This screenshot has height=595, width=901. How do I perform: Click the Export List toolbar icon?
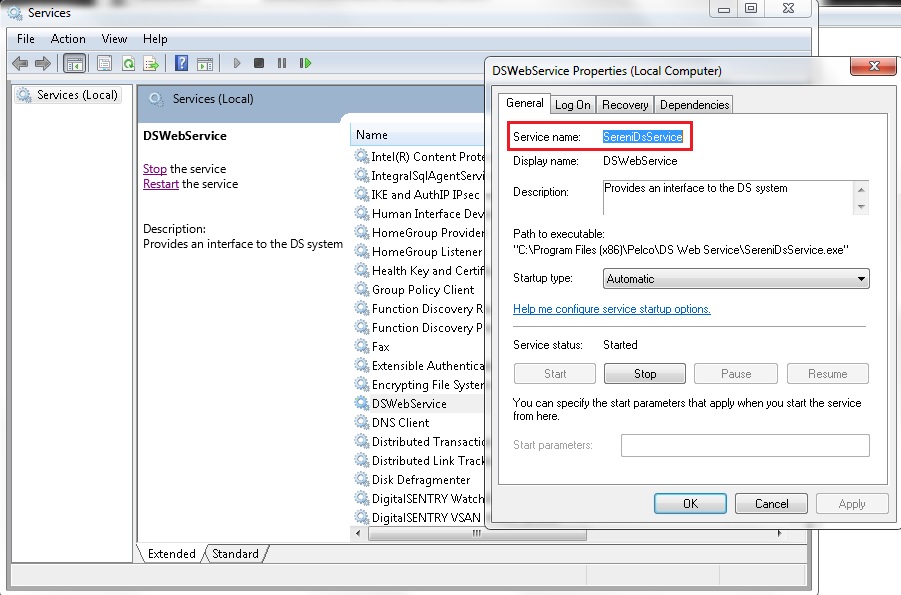[x=151, y=63]
